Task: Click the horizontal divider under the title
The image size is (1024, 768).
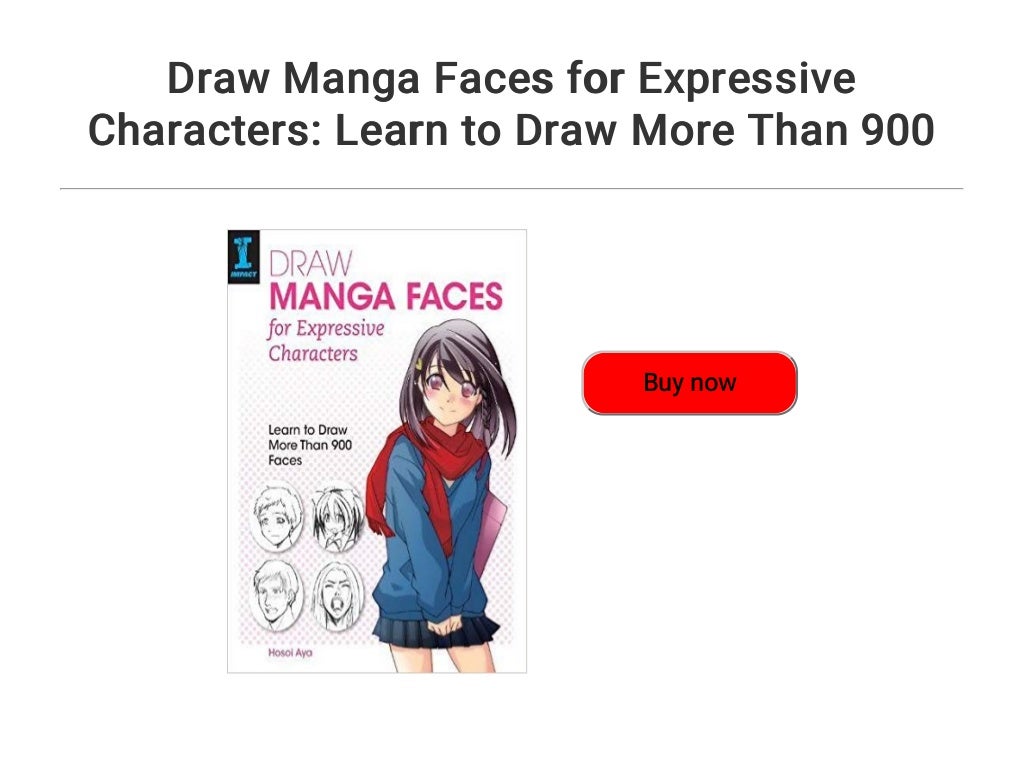Action: tap(511, 189)
